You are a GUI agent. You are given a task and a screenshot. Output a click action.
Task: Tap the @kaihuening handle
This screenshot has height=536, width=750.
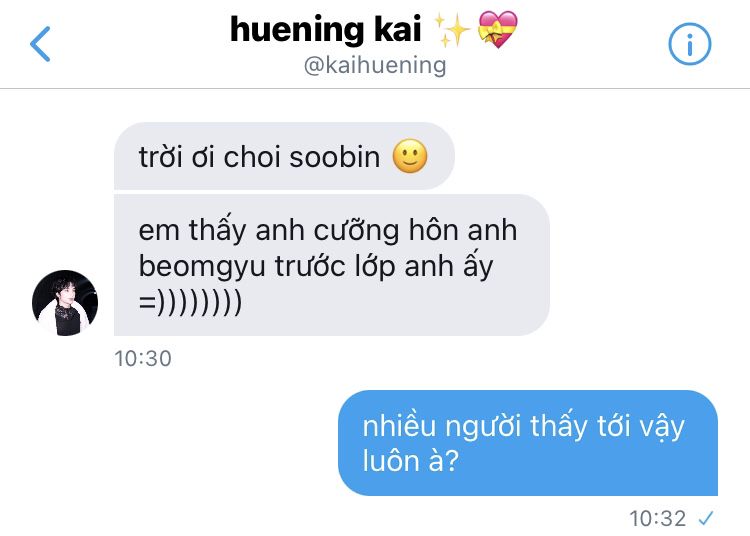click(x=375, y=65)
